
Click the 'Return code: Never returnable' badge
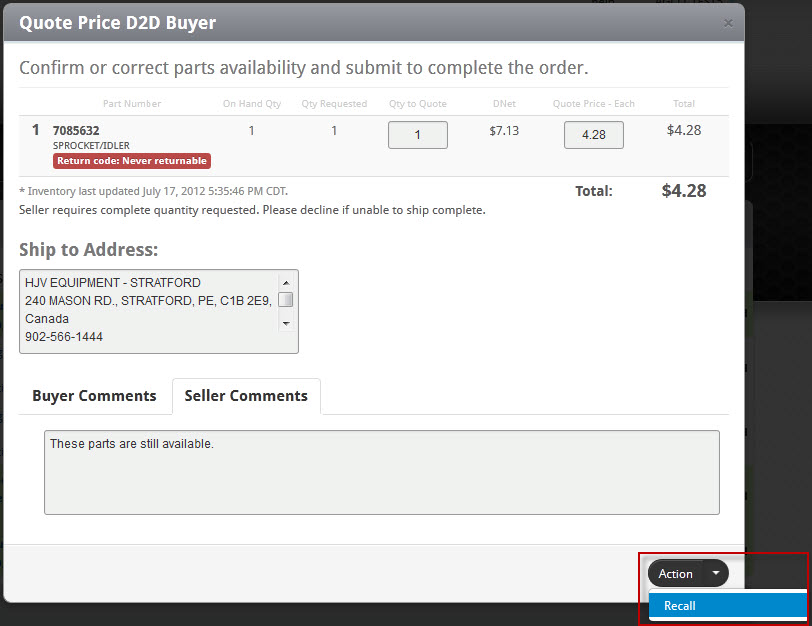pyautogui.click(x=132, y=161)
